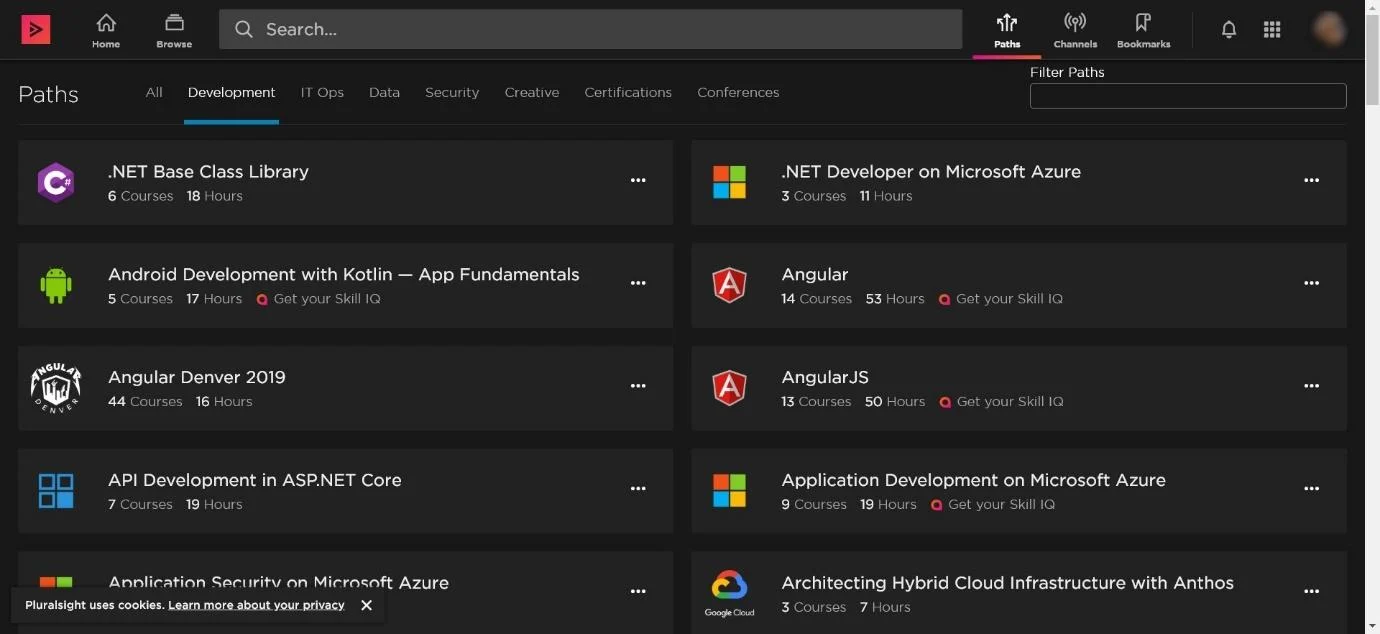
Task: Click Get your Skill IQ for Application Development
Action: [x=1001, y=505]
